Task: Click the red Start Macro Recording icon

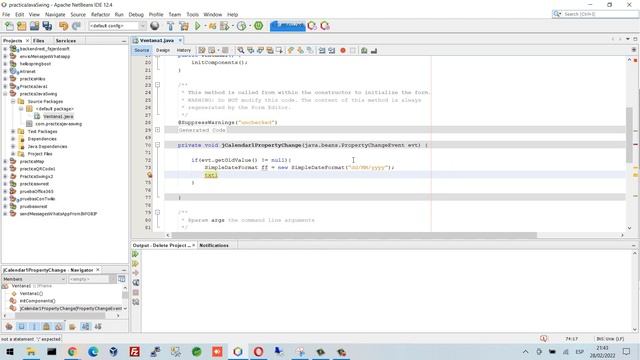Action: tap(343, 50)
